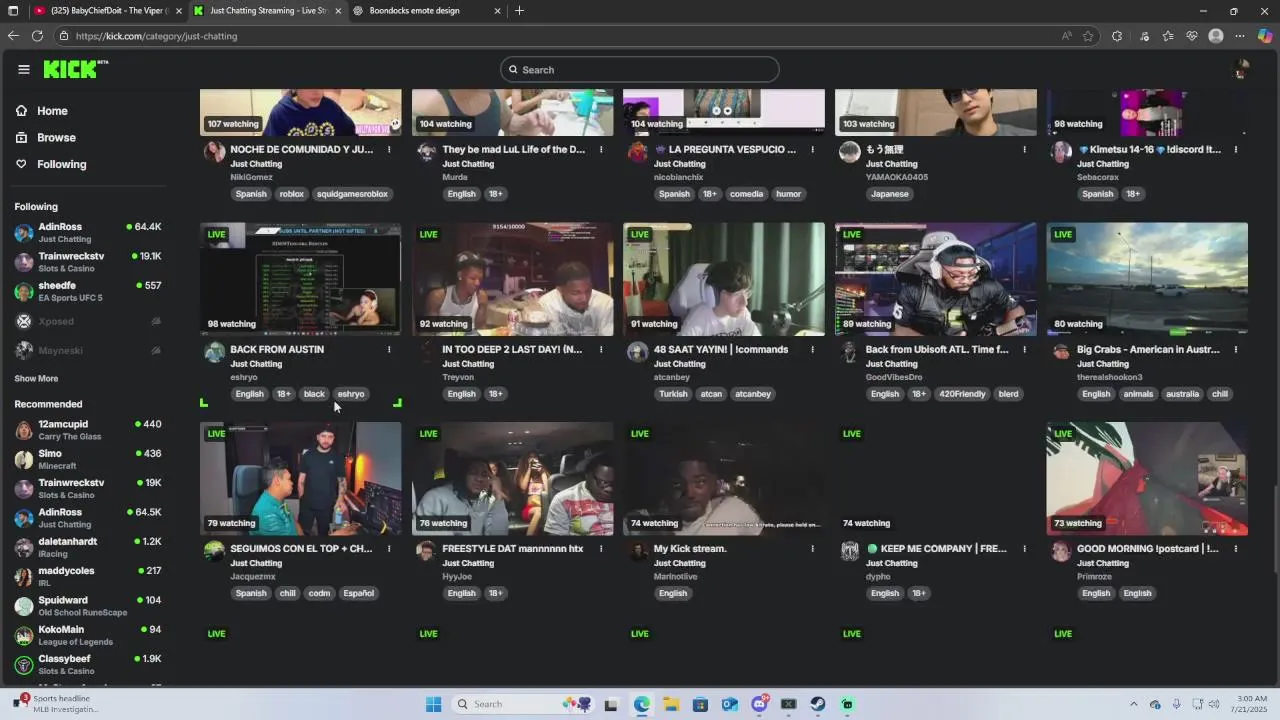The image size is (1280, 720).
Task: Select the Turkish tag
Action: coord(673,394)
